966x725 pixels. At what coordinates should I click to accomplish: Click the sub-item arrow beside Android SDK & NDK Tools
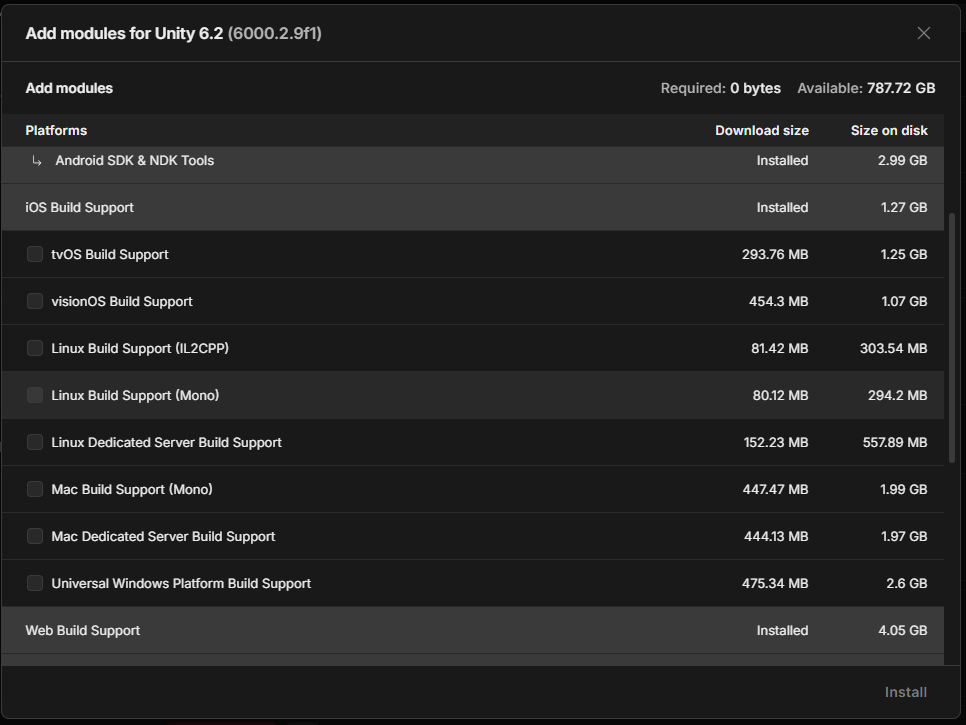click(x=37, y=160)
